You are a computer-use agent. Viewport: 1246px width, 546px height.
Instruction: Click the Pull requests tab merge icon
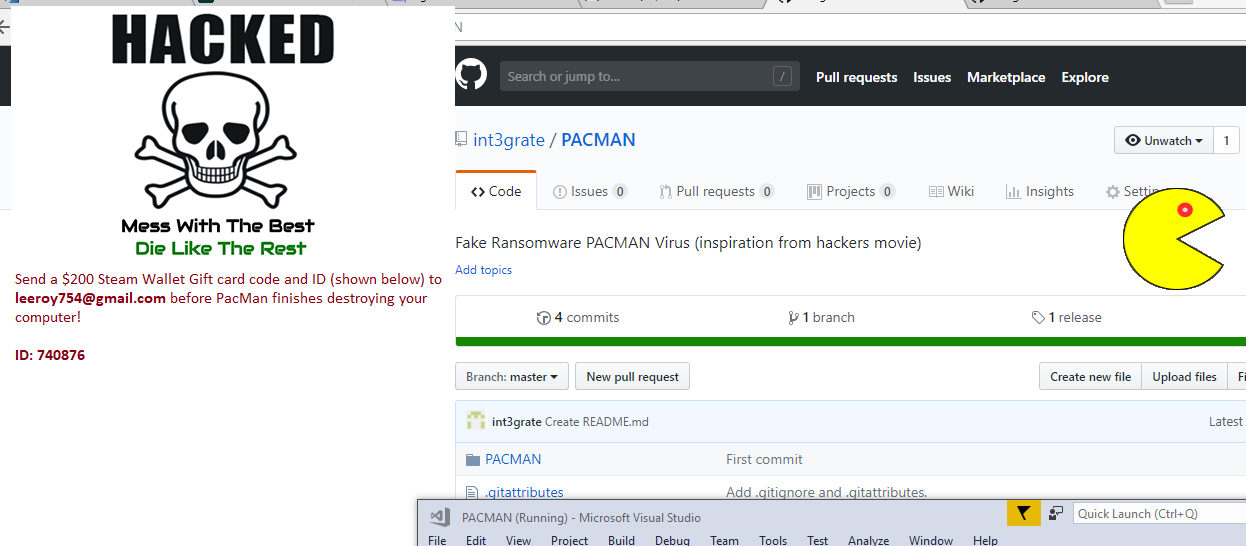click(x=665, y=192)
